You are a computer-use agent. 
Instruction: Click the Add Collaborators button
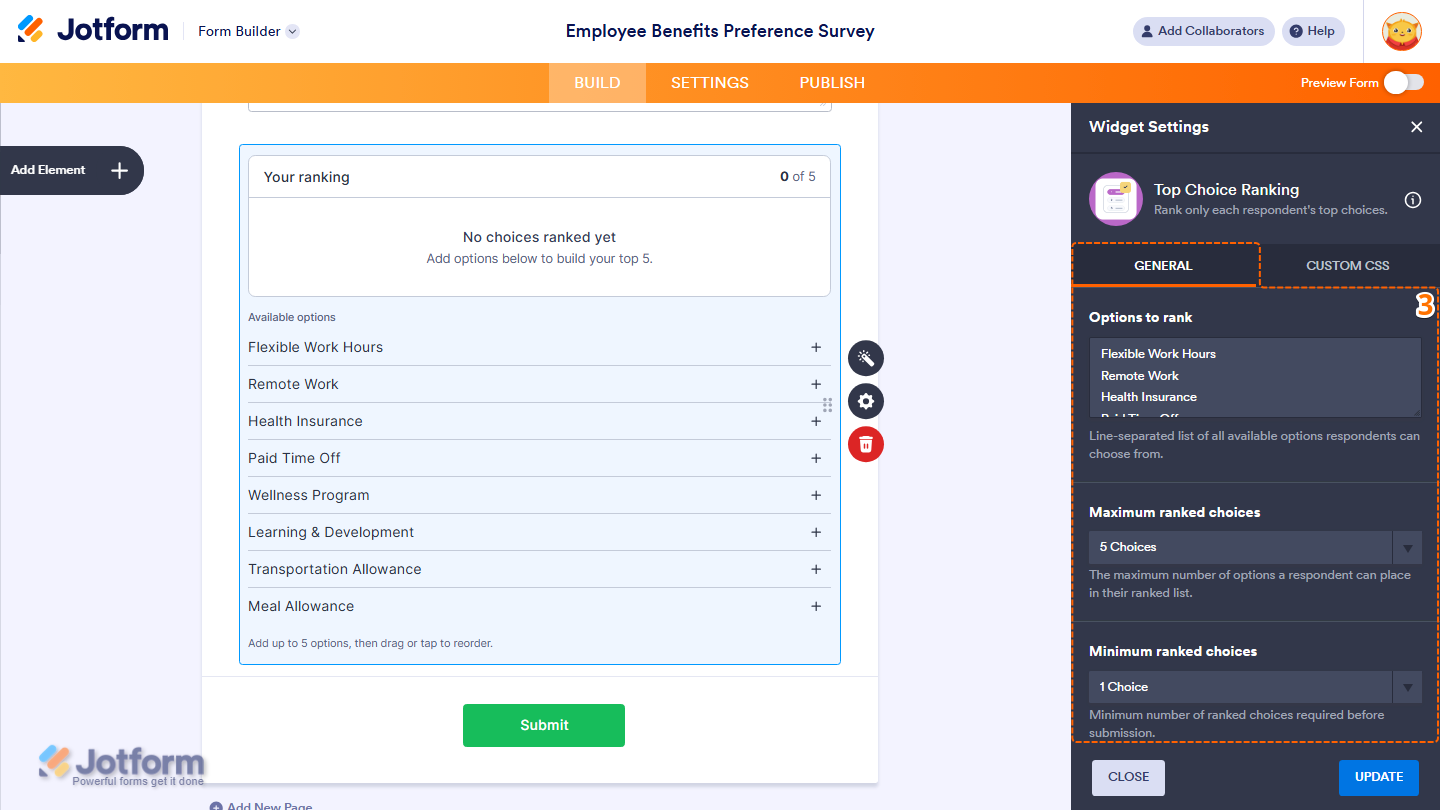coord(1203,31)
